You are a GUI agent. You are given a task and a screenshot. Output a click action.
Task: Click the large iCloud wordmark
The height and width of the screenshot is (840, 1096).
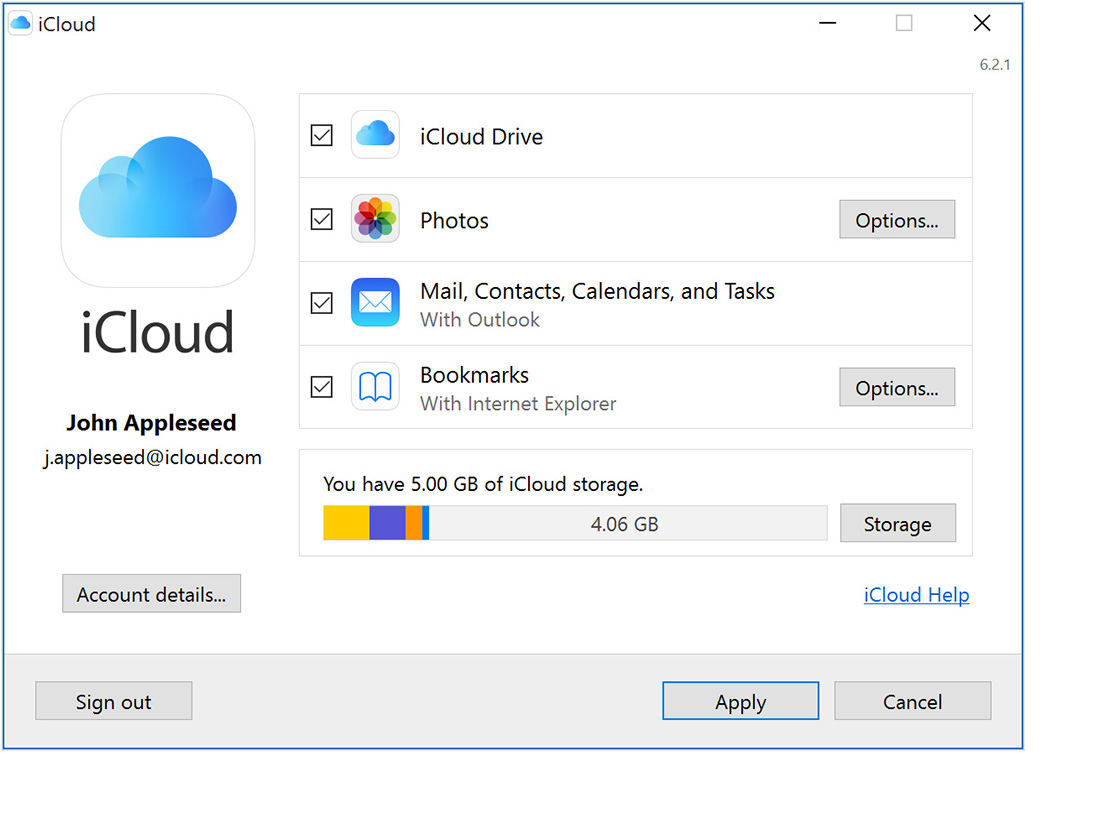coord(157,332)
